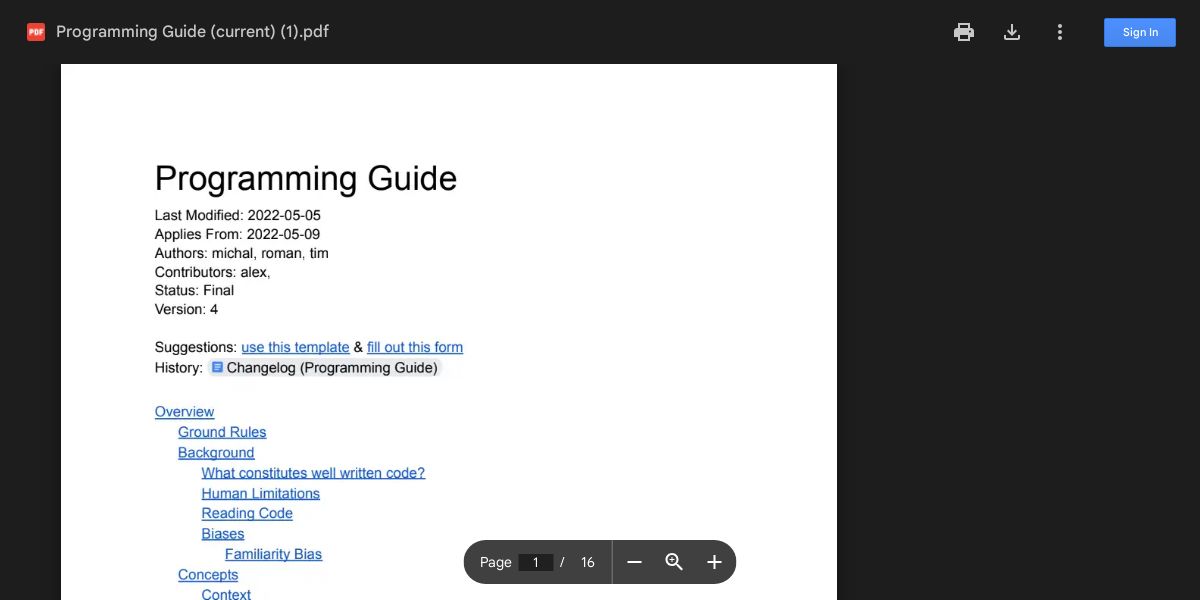Screen dimensions: 1200x600
Task: Click the blue Sign In button
Action: [x=1140, y=32]
